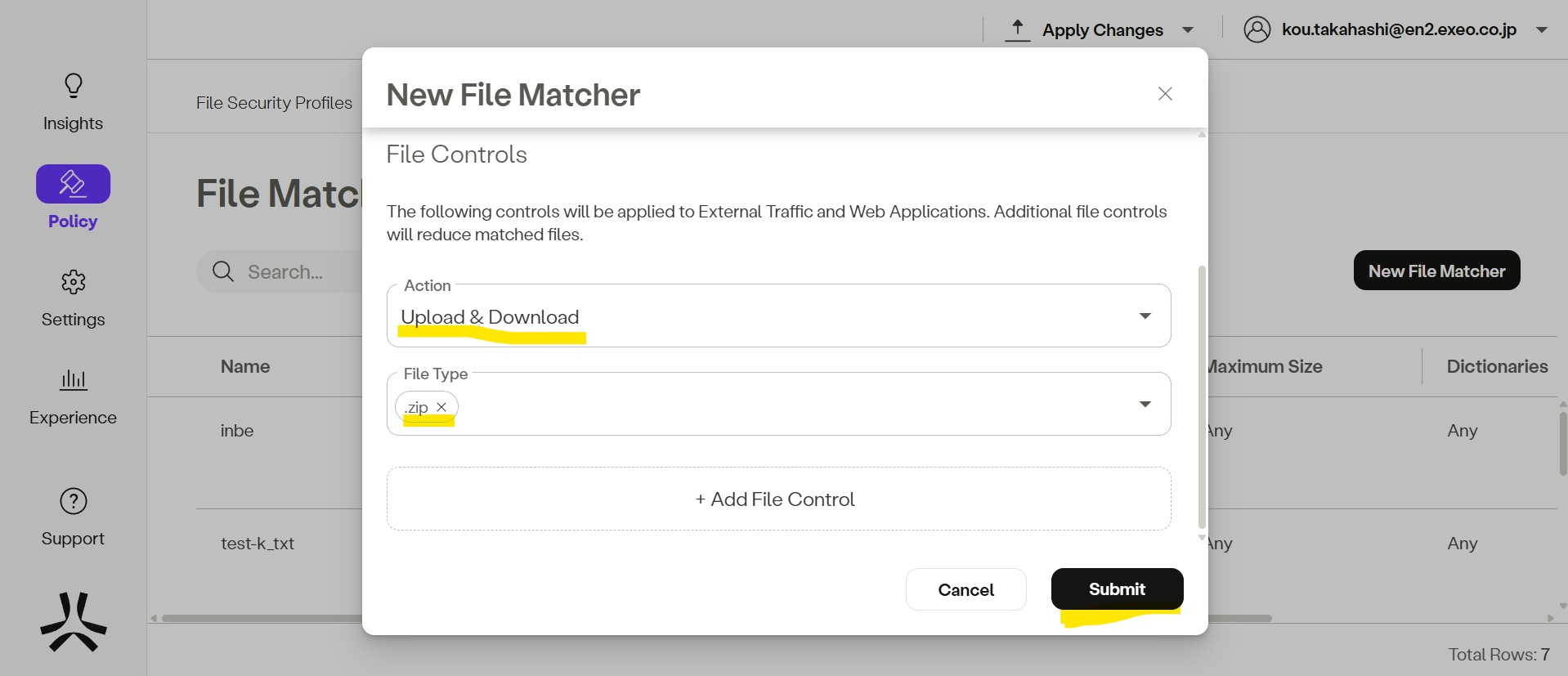Image resolution: width=1568 pixels, height=676 pixels.
Task: Click the logo at the sidebar bottom
Action: click(x=74, y=622)
